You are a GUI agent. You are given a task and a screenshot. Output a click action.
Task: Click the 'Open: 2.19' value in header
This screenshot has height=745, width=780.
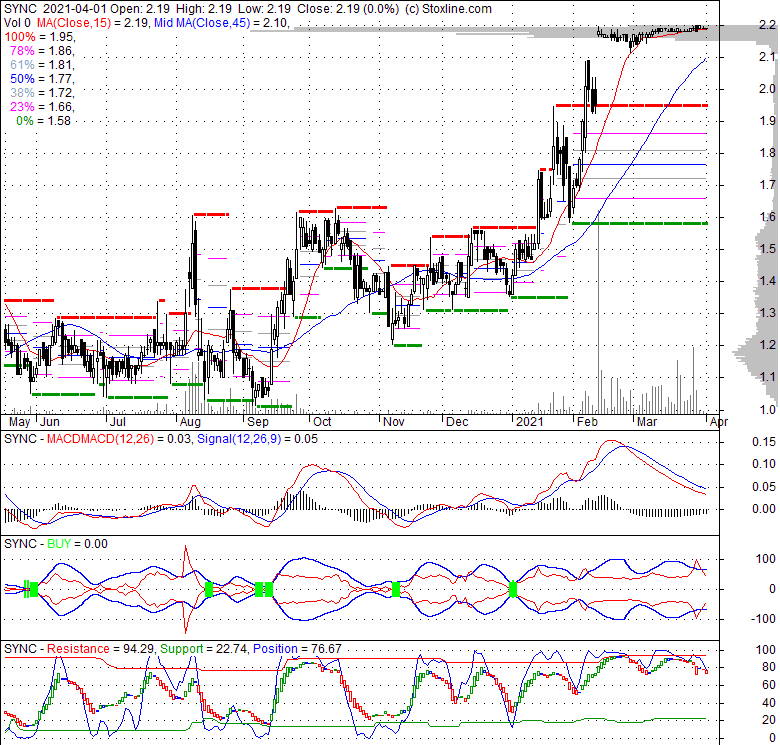point(140,8)
